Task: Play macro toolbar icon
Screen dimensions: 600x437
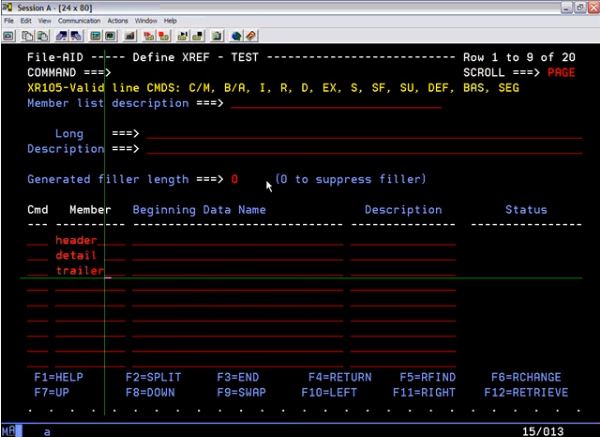Action: tap(183, 36)
